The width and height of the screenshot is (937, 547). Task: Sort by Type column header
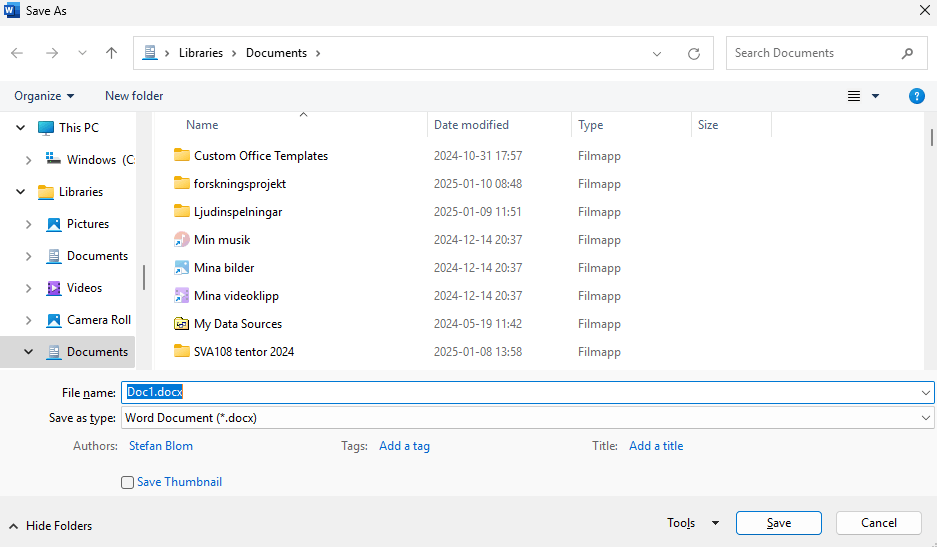tap(590, 125)
